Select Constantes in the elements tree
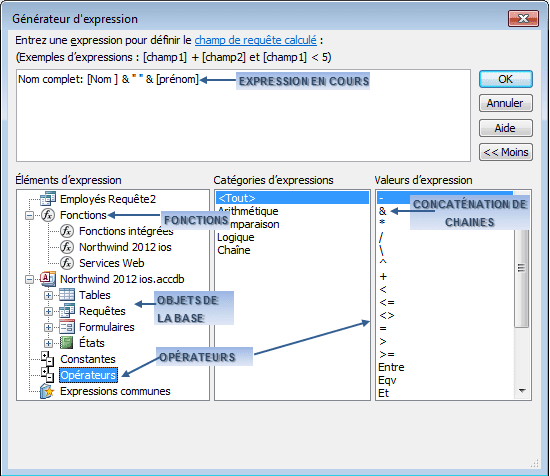 coord(88,359)
